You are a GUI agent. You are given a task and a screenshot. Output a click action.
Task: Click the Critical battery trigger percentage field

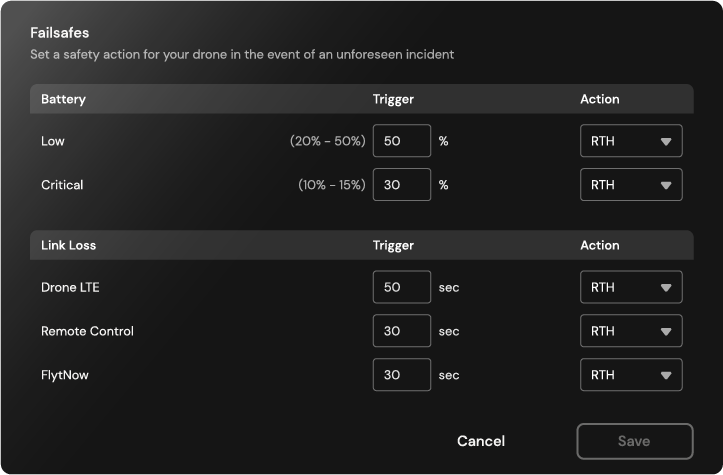pyautogui.click(x=402, y=185)
